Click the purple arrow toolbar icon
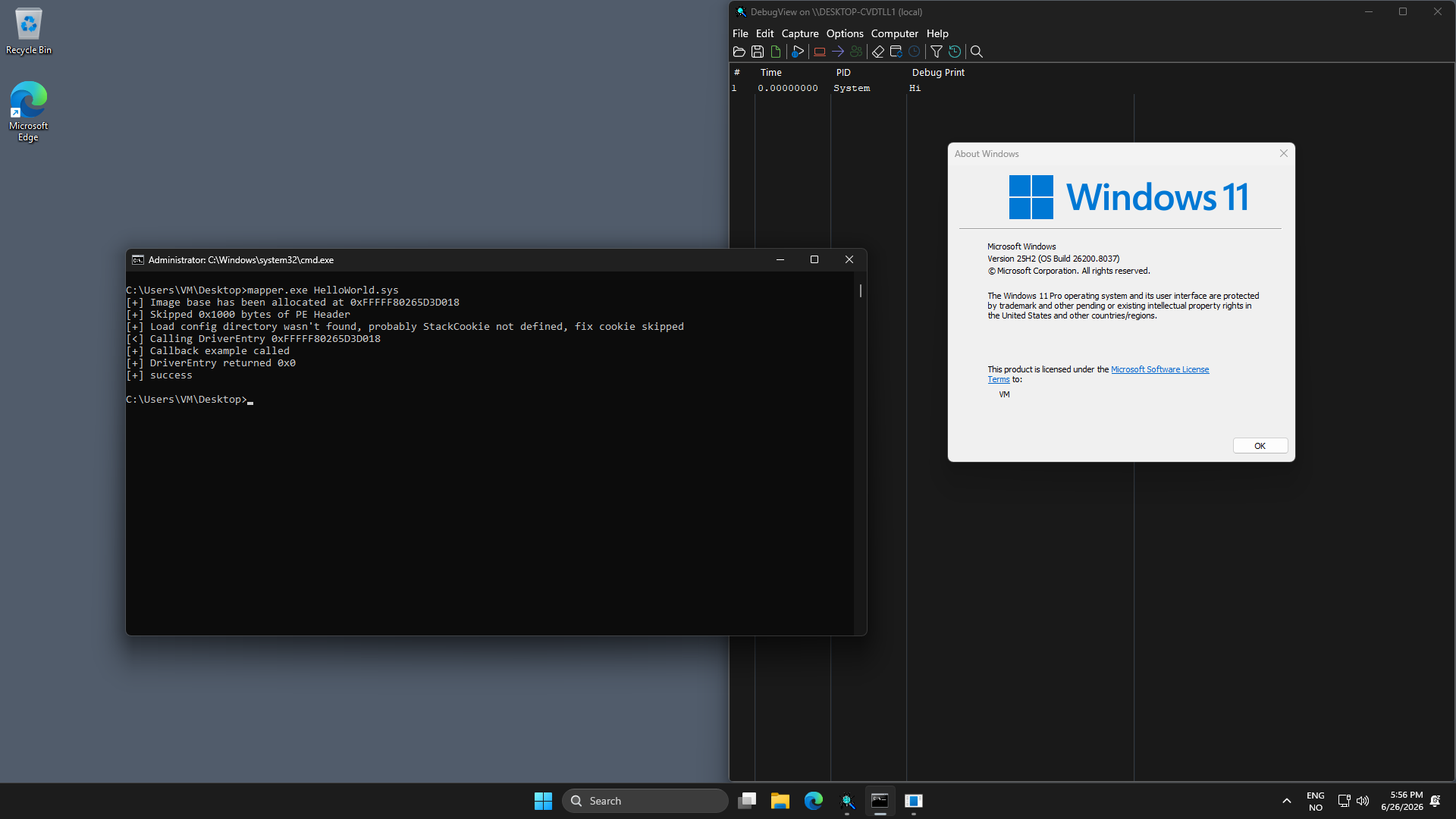Screen dimensions: 1456x819 (x=838, y=52)
